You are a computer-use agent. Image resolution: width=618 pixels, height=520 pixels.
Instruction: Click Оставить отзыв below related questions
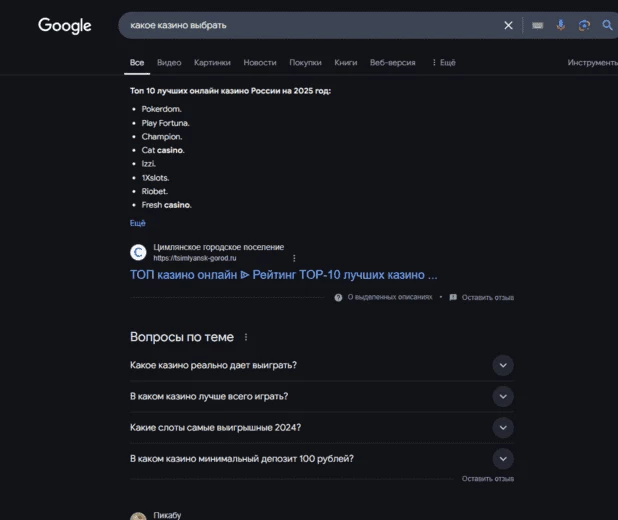488,479
